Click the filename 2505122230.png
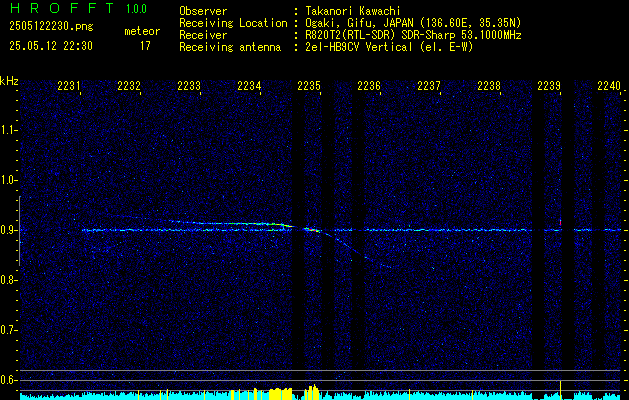629x400 pixels. coord(51,27)
